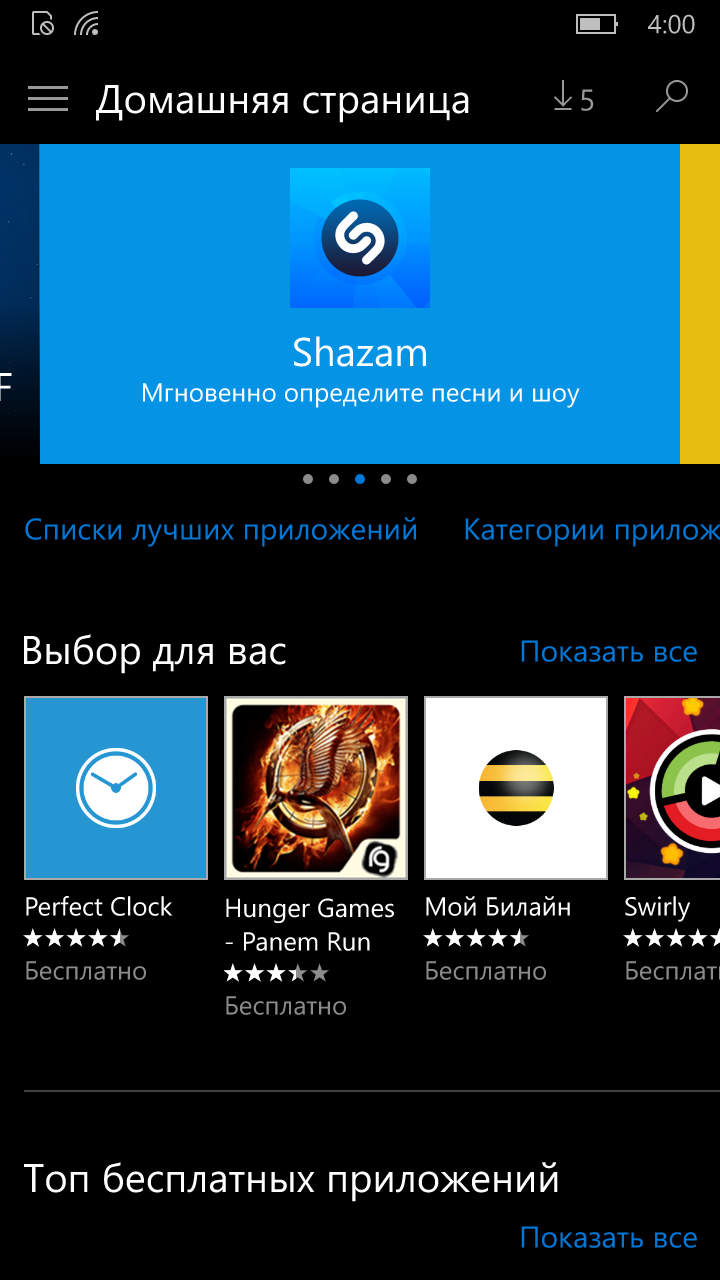Tap the Shazam banner title text
The height and width of the screenshot is (1280, 720).
(x=360, y=352)
